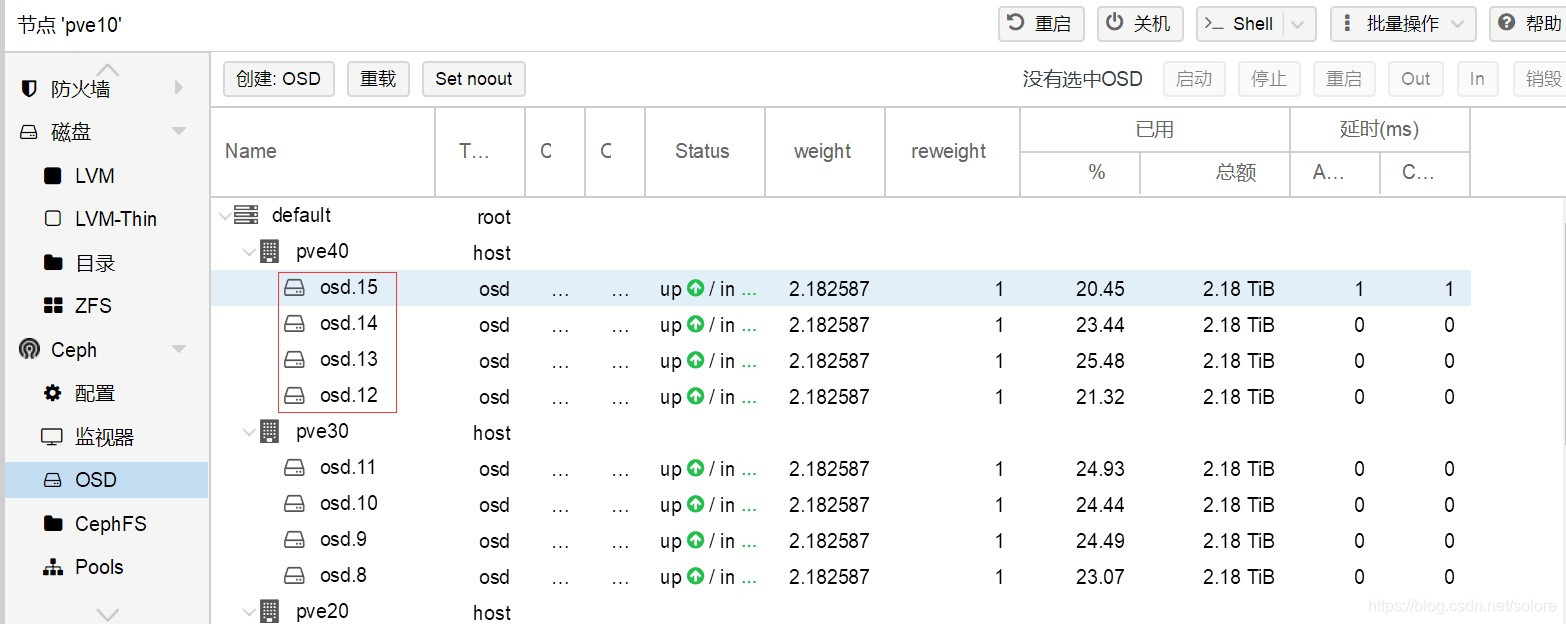Click the sidebar scroll-up chevron

point(107,69)
